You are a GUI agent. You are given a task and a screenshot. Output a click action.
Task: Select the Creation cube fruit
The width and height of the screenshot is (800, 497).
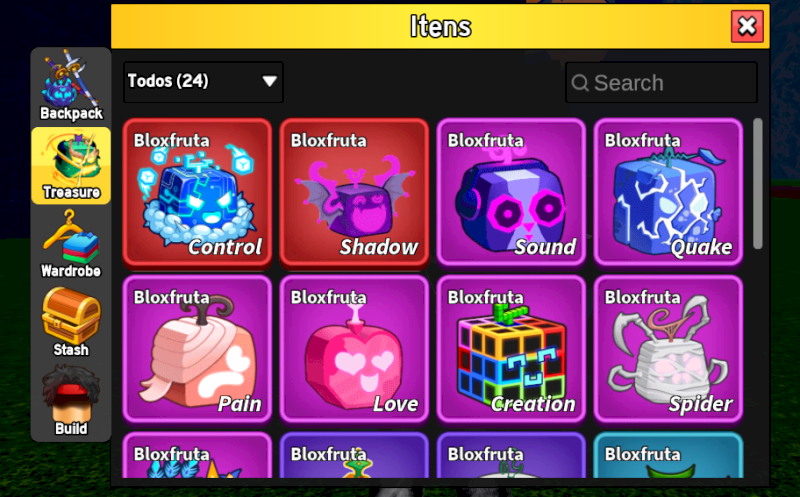tap(511, 350)
